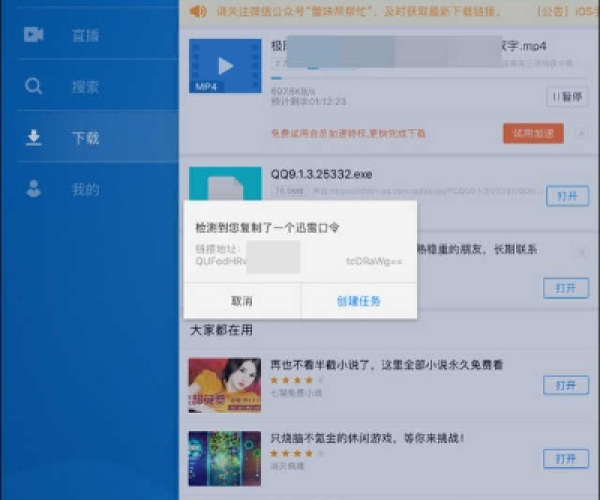Dismiss the accelerate trial promo with X
The height and width of the screenshot is (500, 600).
click(582, 134)
